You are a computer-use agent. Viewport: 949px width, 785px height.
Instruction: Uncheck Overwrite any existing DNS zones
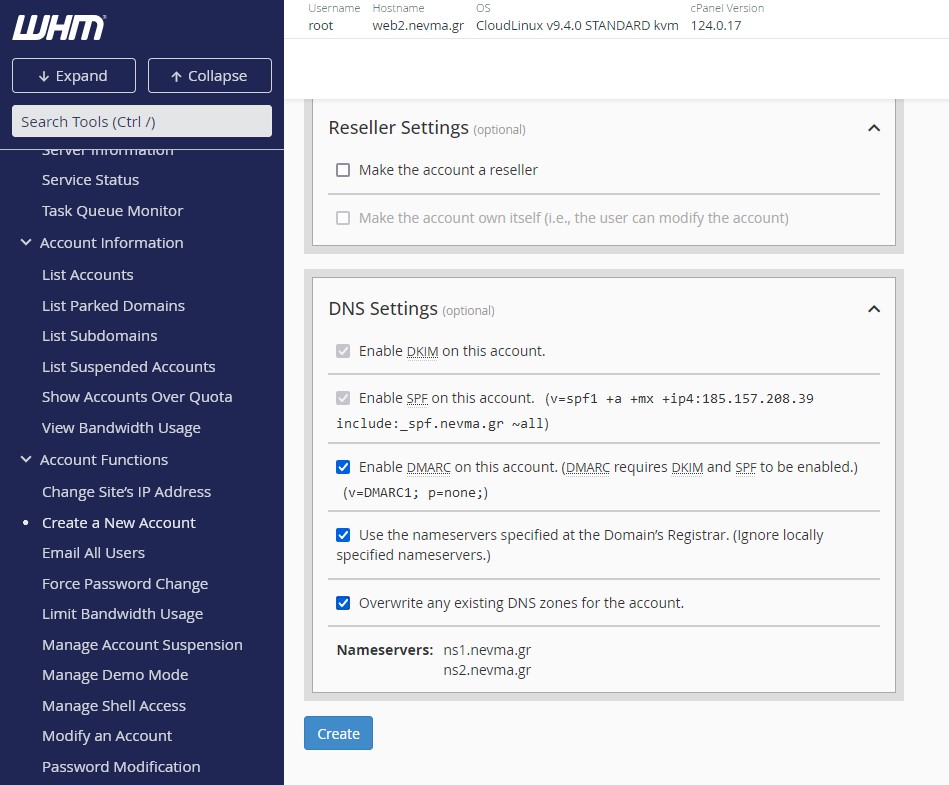click(343, 603)
